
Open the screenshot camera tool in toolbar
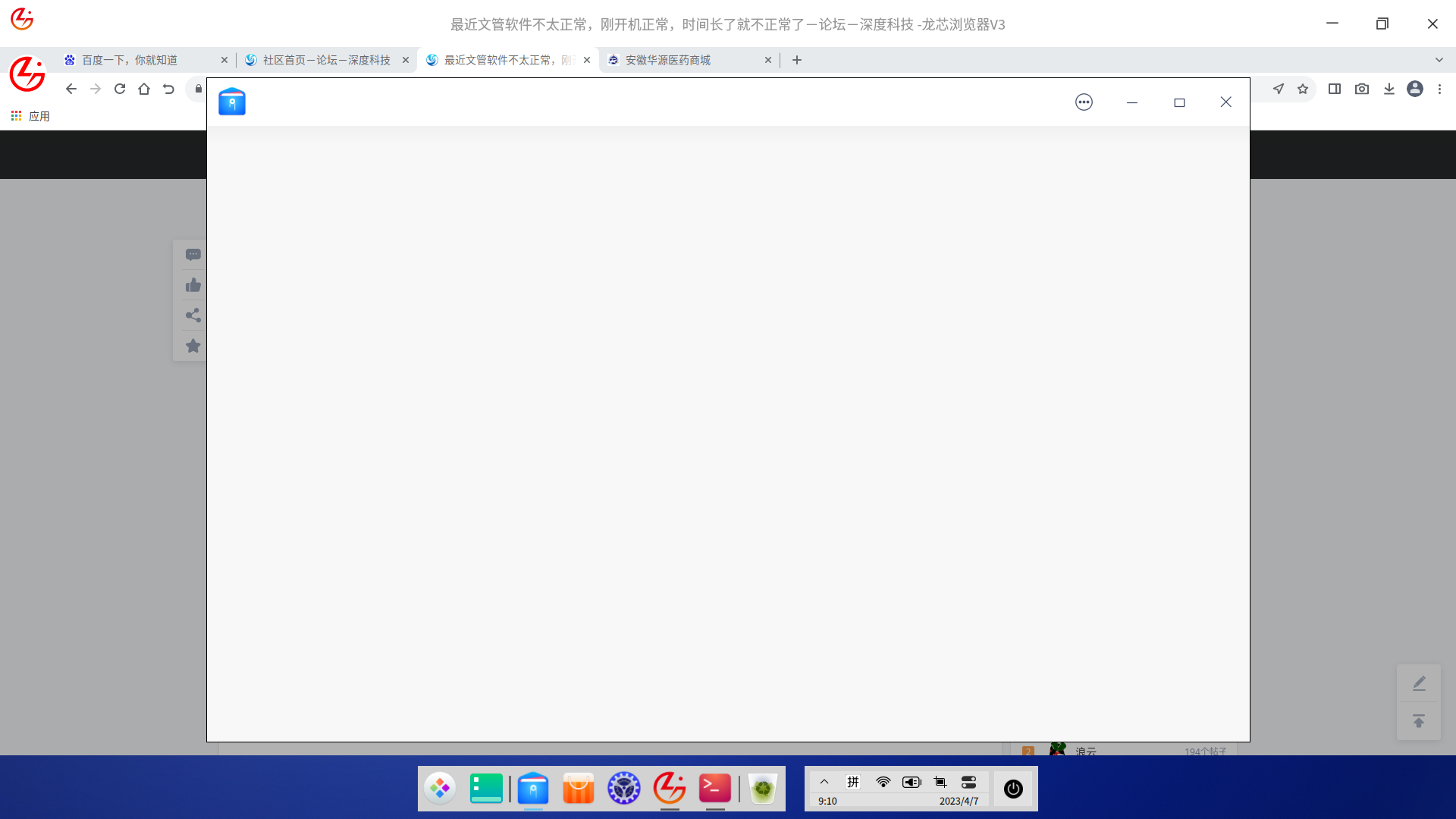coord(1362,89)
